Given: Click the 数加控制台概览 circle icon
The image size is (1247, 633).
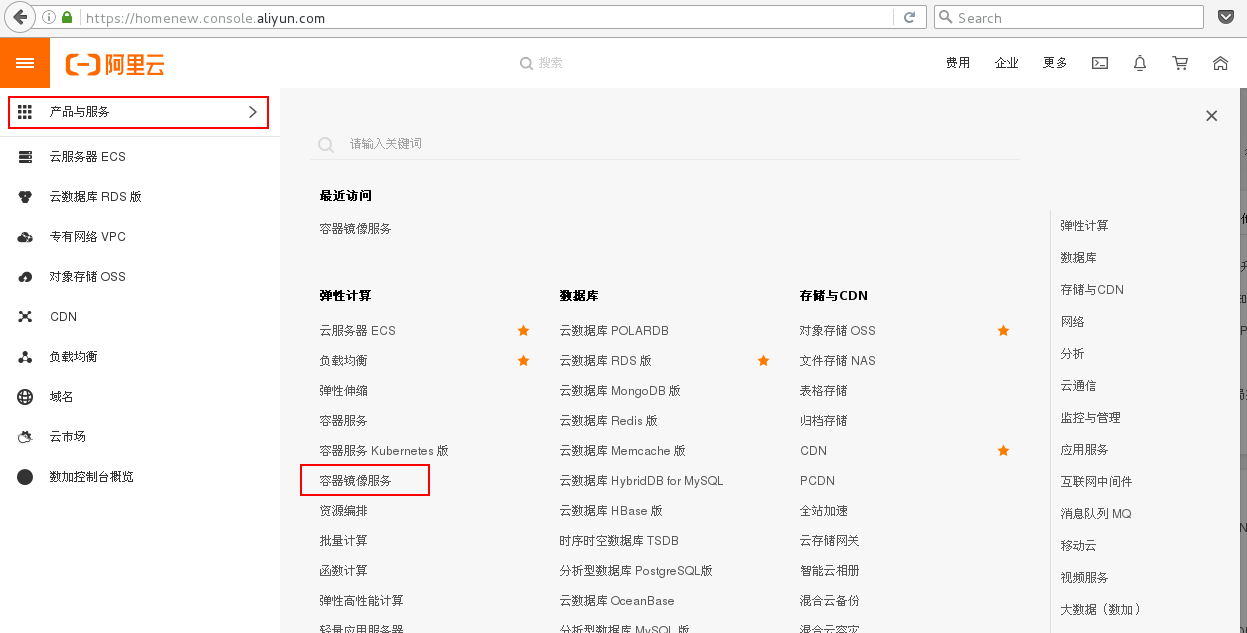Looking at the screenshot, I should [x=26, y=477].
